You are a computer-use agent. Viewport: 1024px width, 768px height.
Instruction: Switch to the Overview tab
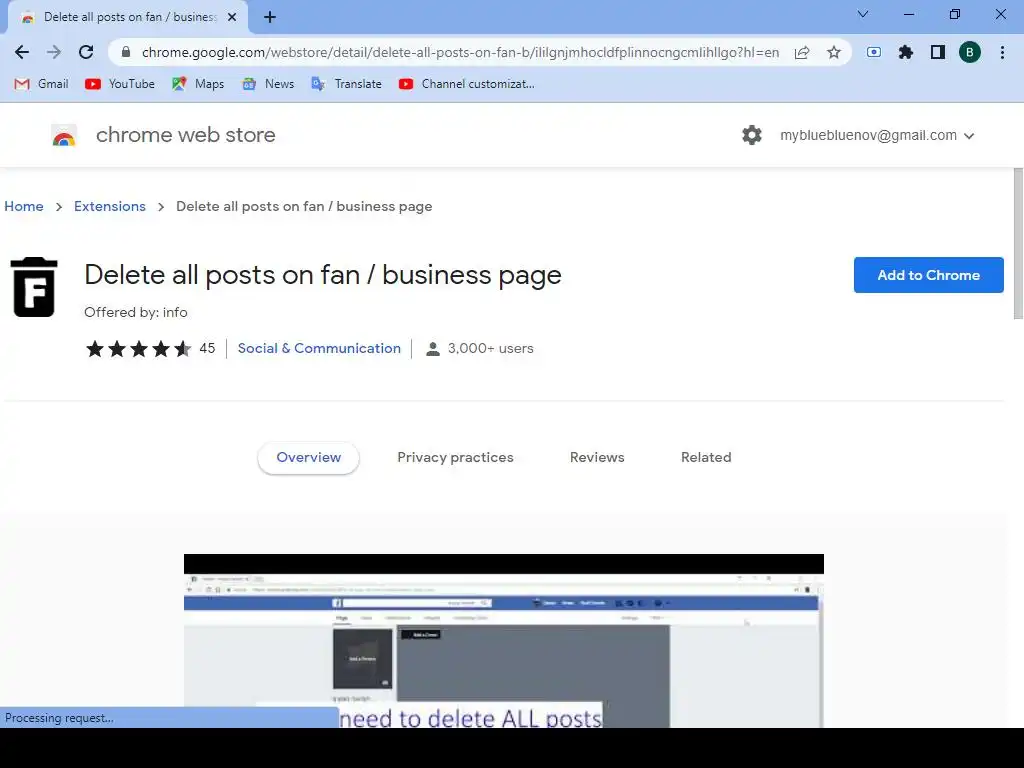point(308,458)
